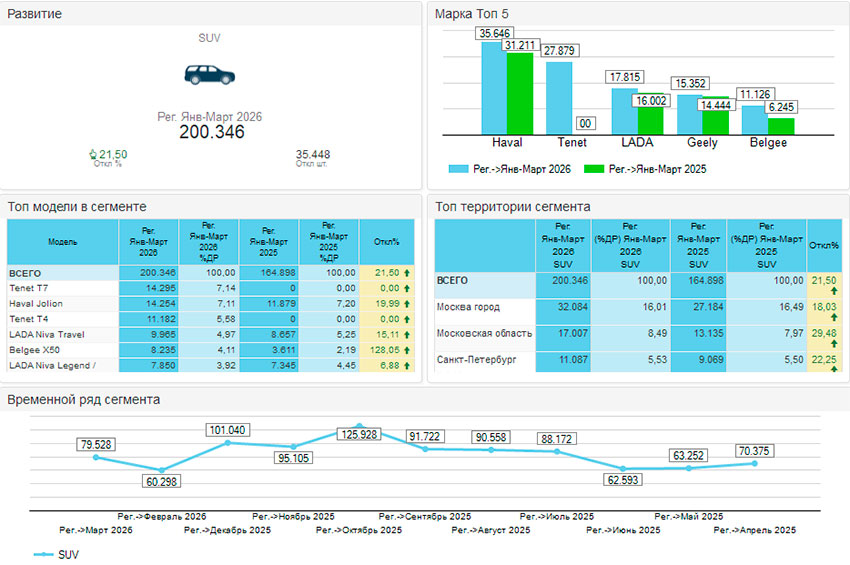Click the growth arrow in Москва город row
The width and height of the screenshot is (850, 565).
824,317
